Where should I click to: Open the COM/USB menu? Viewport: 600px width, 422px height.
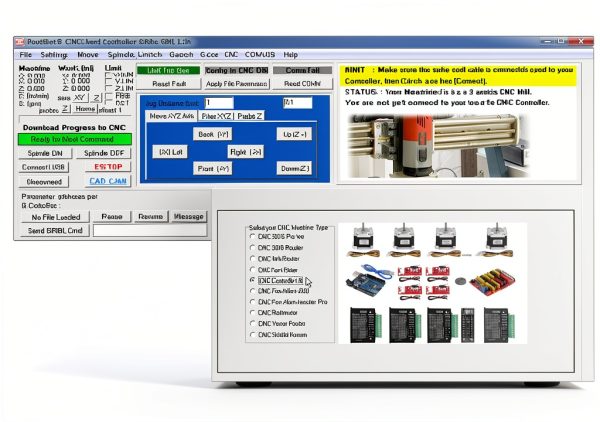pos(260,55)
